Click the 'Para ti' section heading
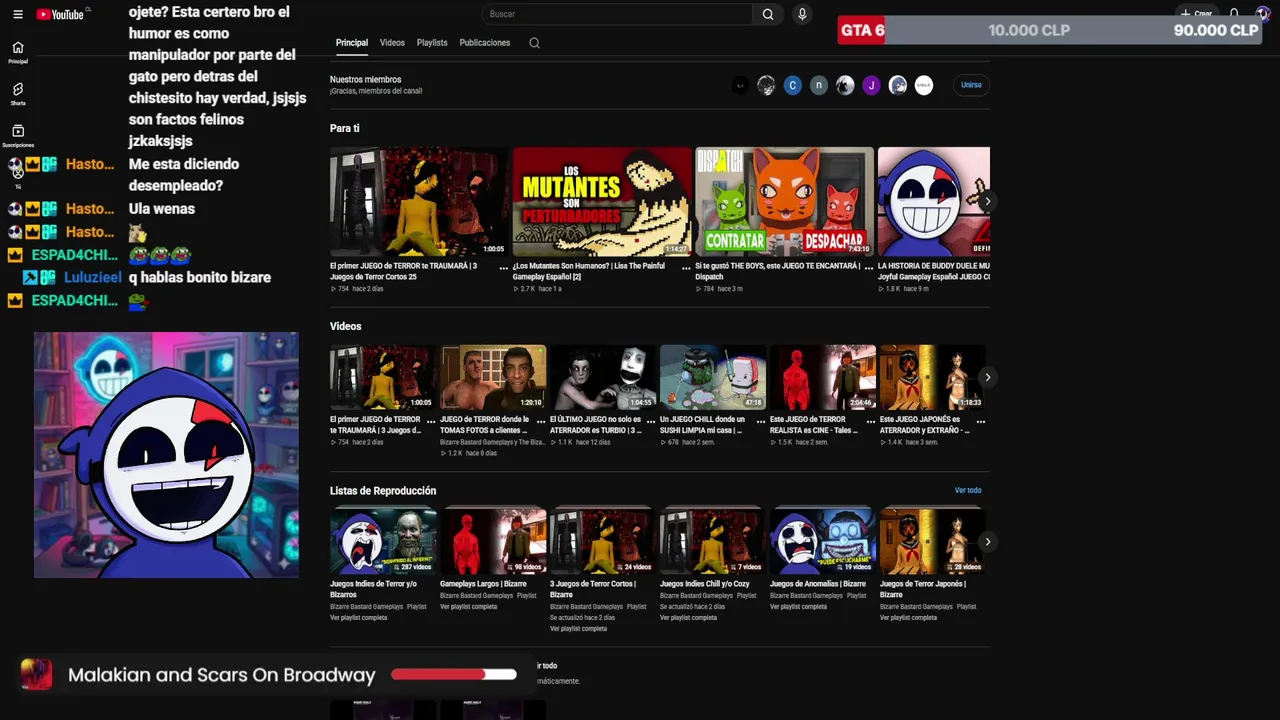The width and height of the screenshot is (1280, 720). click(x=345, y=129)
